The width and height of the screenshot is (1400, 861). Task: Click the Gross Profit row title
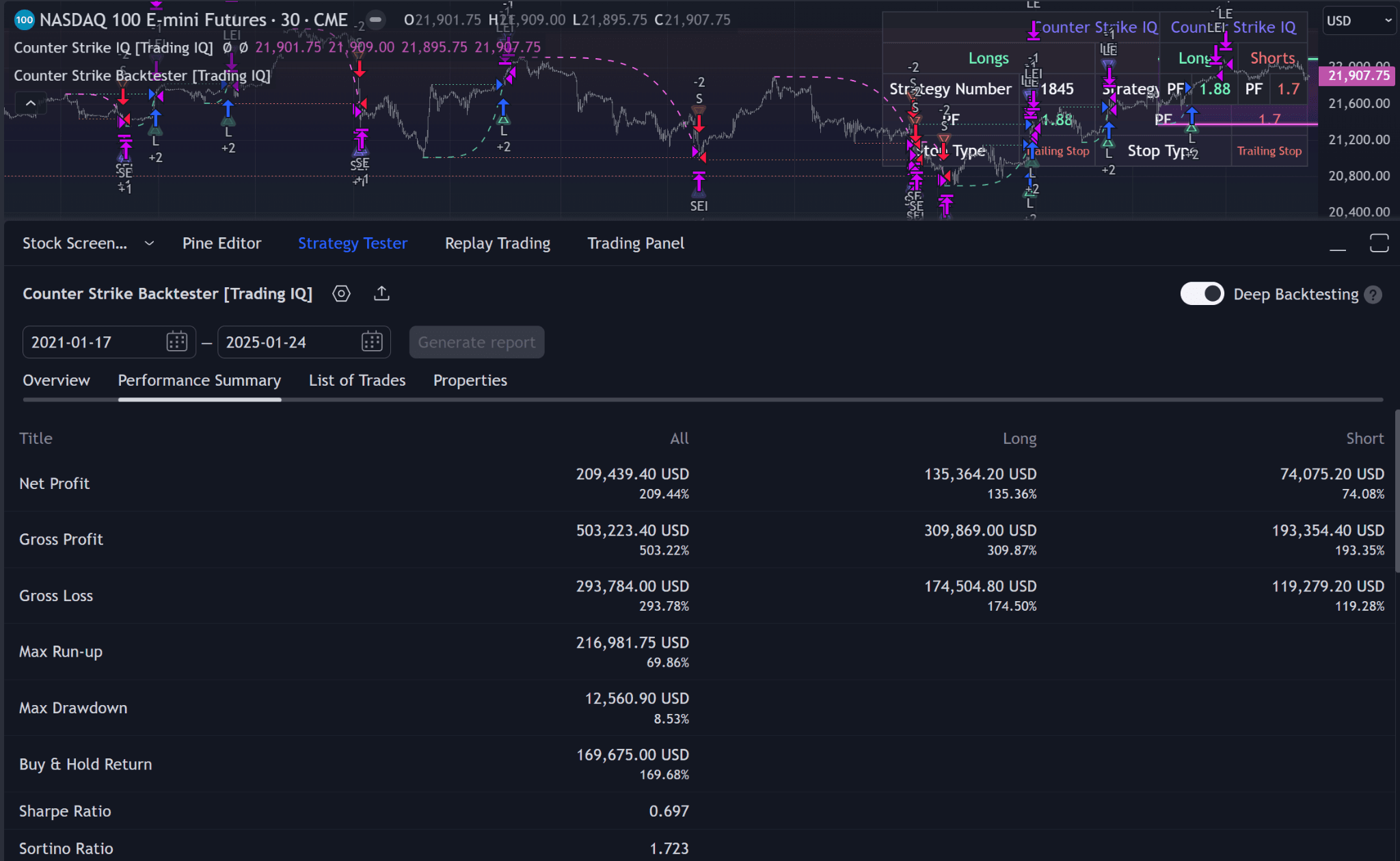coord(61,540)
